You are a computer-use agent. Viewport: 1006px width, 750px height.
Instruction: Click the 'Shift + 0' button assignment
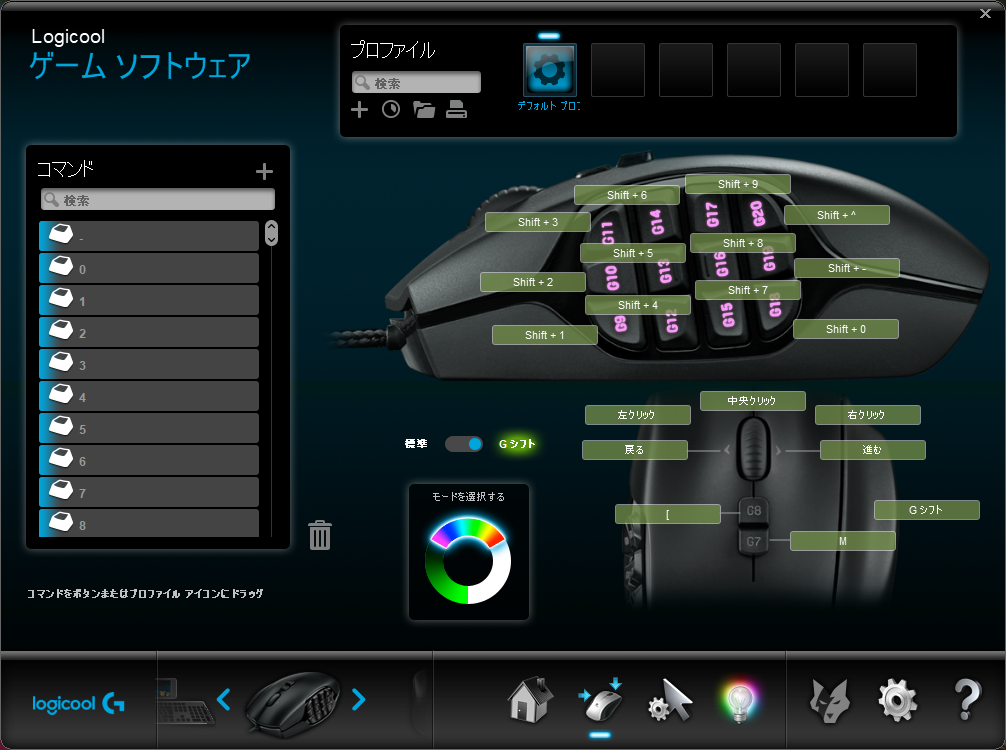click(846, 329)
